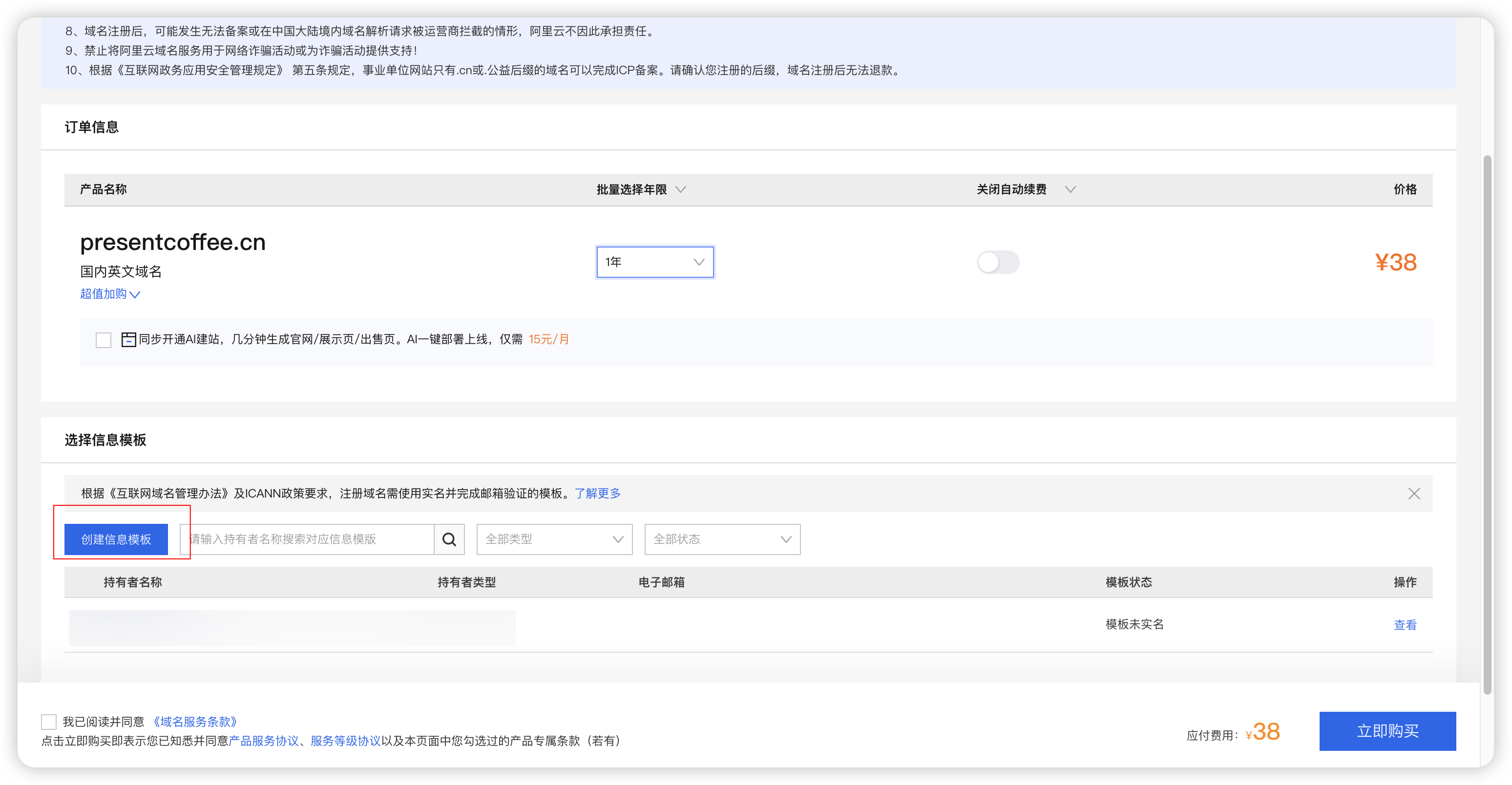The image size is (1512, 785).
Task: Click the 模板未实名 status text
Action: (1134, 624)
